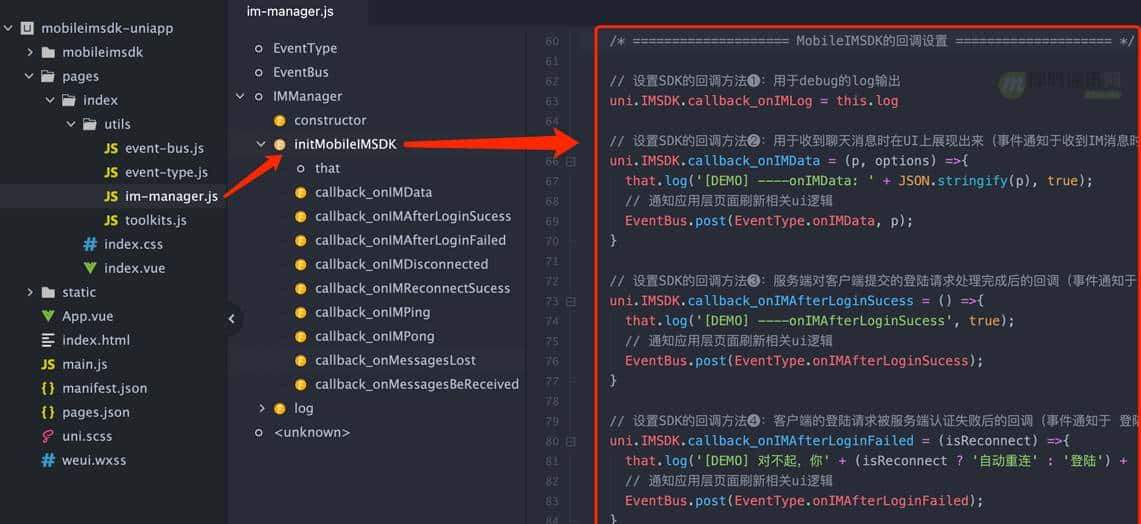Screen dimensions: 1141x524
Task: Expand the static folder chevron
Action: pos(30,292)
